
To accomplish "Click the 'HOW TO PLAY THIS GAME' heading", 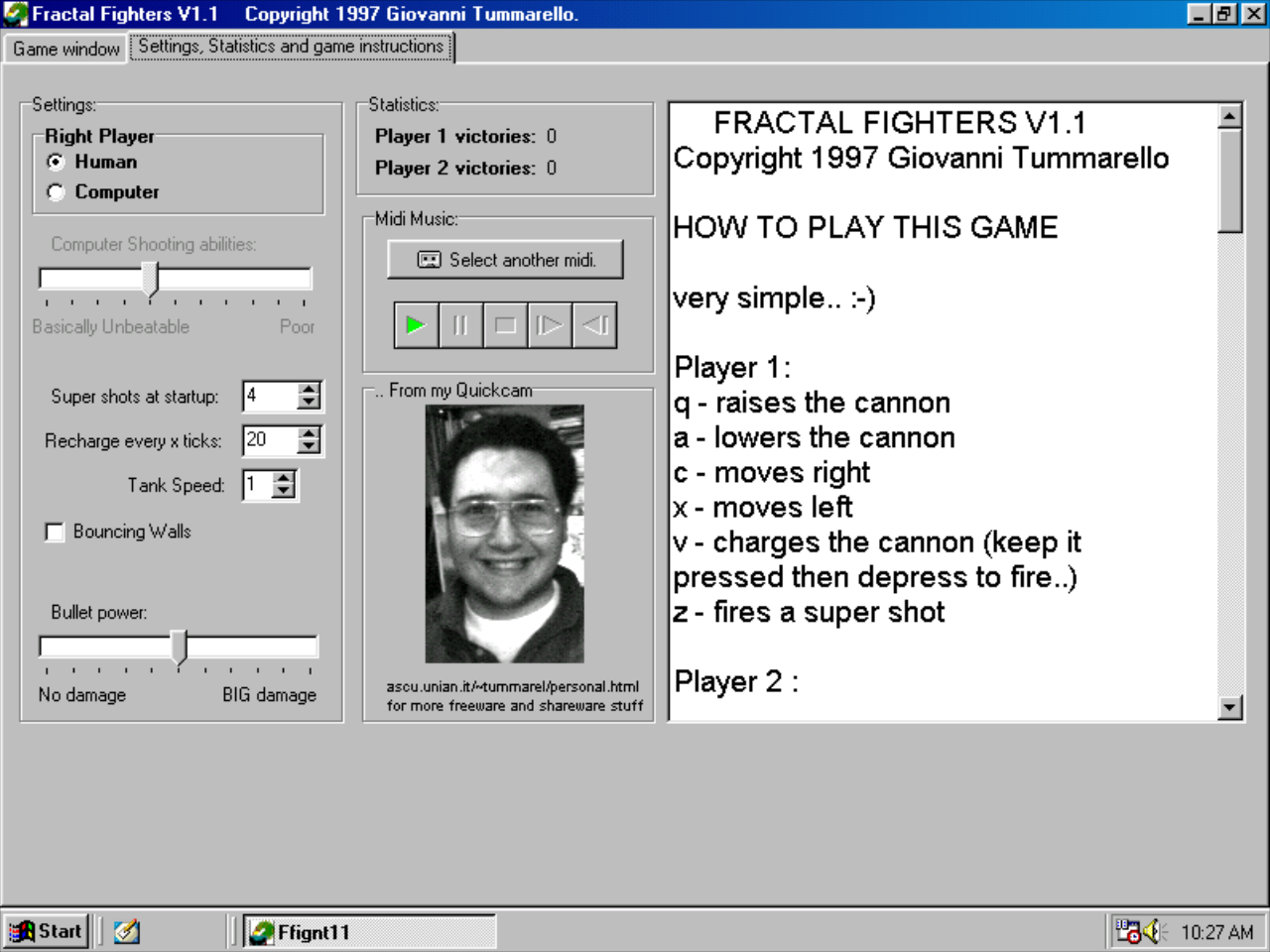I will [x=865, y=227].
